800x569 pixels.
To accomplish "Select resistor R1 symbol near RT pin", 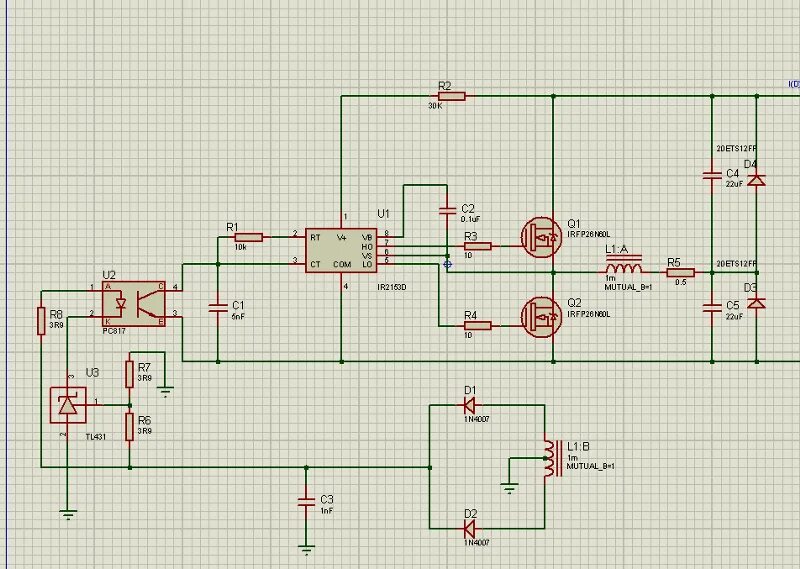I will click(x=249, y=237).
